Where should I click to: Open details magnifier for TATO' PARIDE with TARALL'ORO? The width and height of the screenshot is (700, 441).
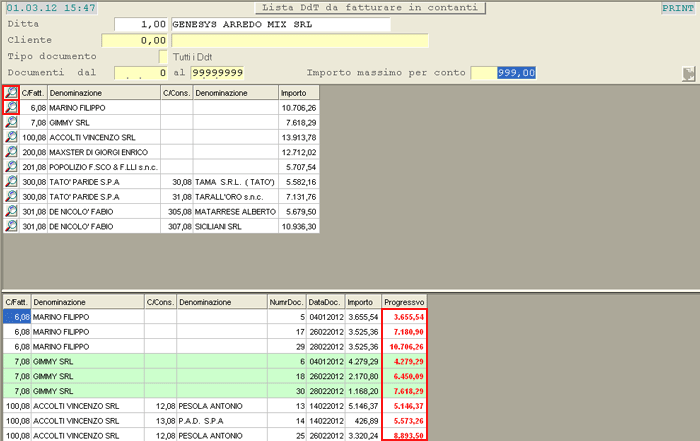click(x=11, y=196)
